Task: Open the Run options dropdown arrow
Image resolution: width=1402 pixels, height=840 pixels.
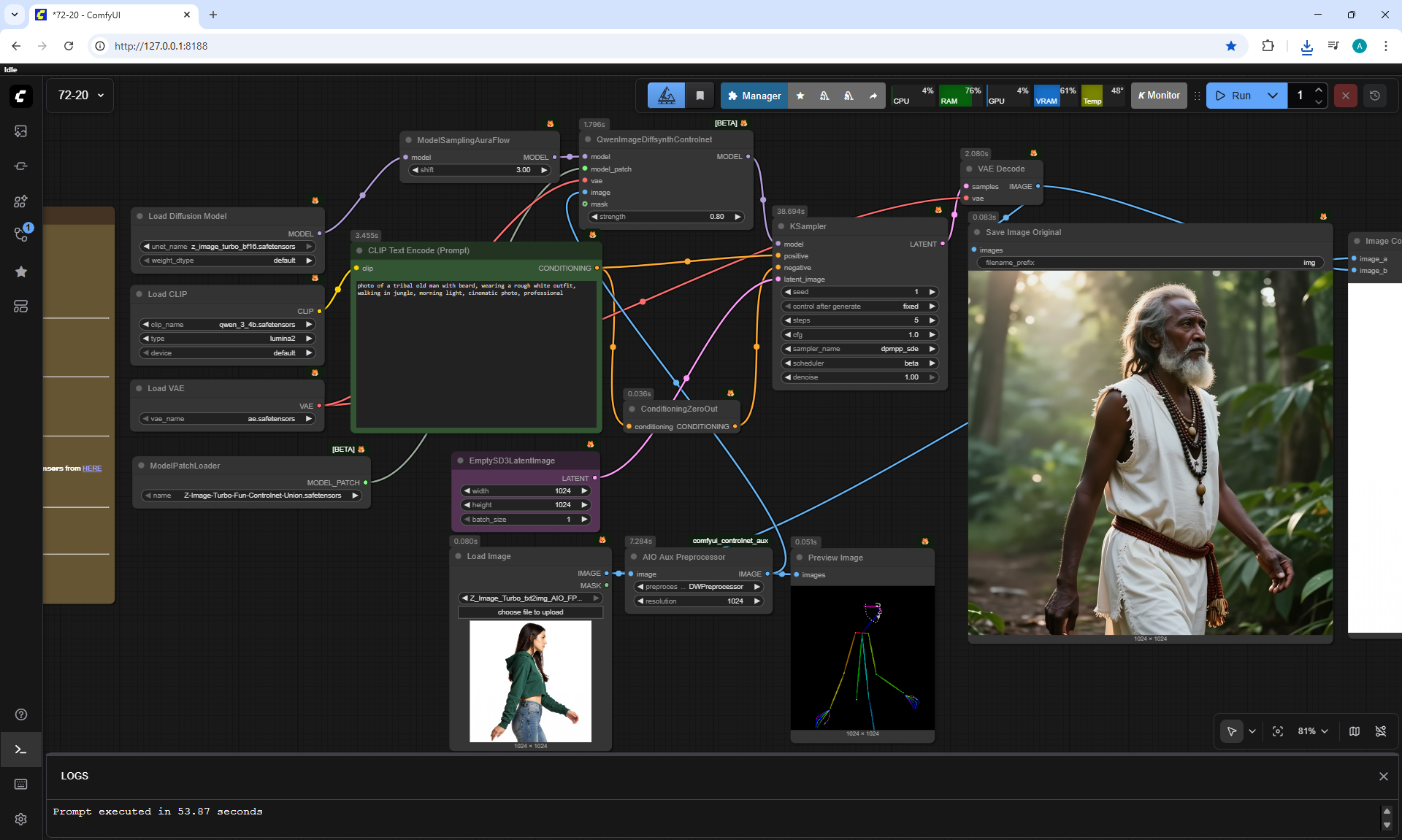Action: (x=1273, y=96)
